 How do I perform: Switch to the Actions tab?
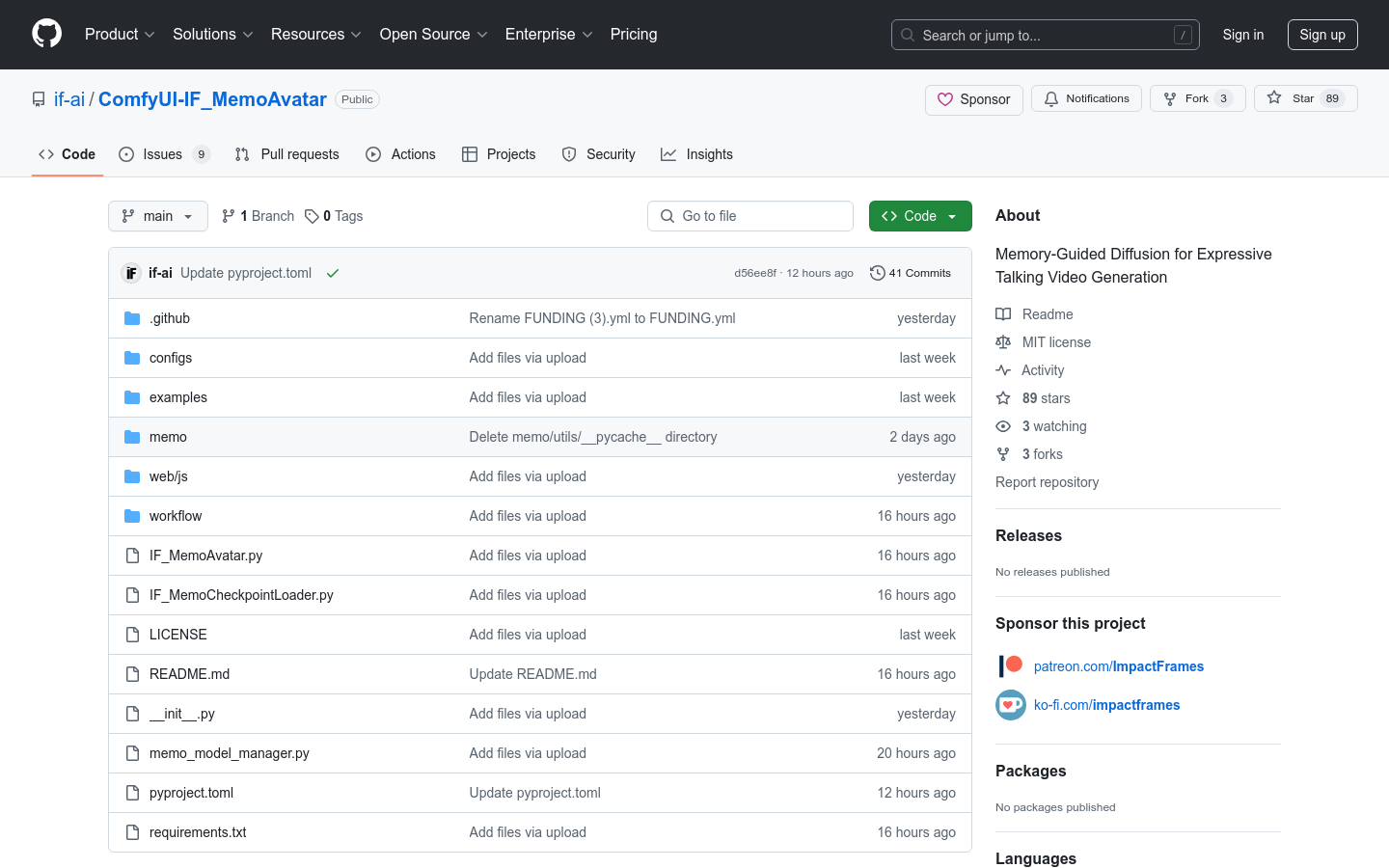pos(400,154)
